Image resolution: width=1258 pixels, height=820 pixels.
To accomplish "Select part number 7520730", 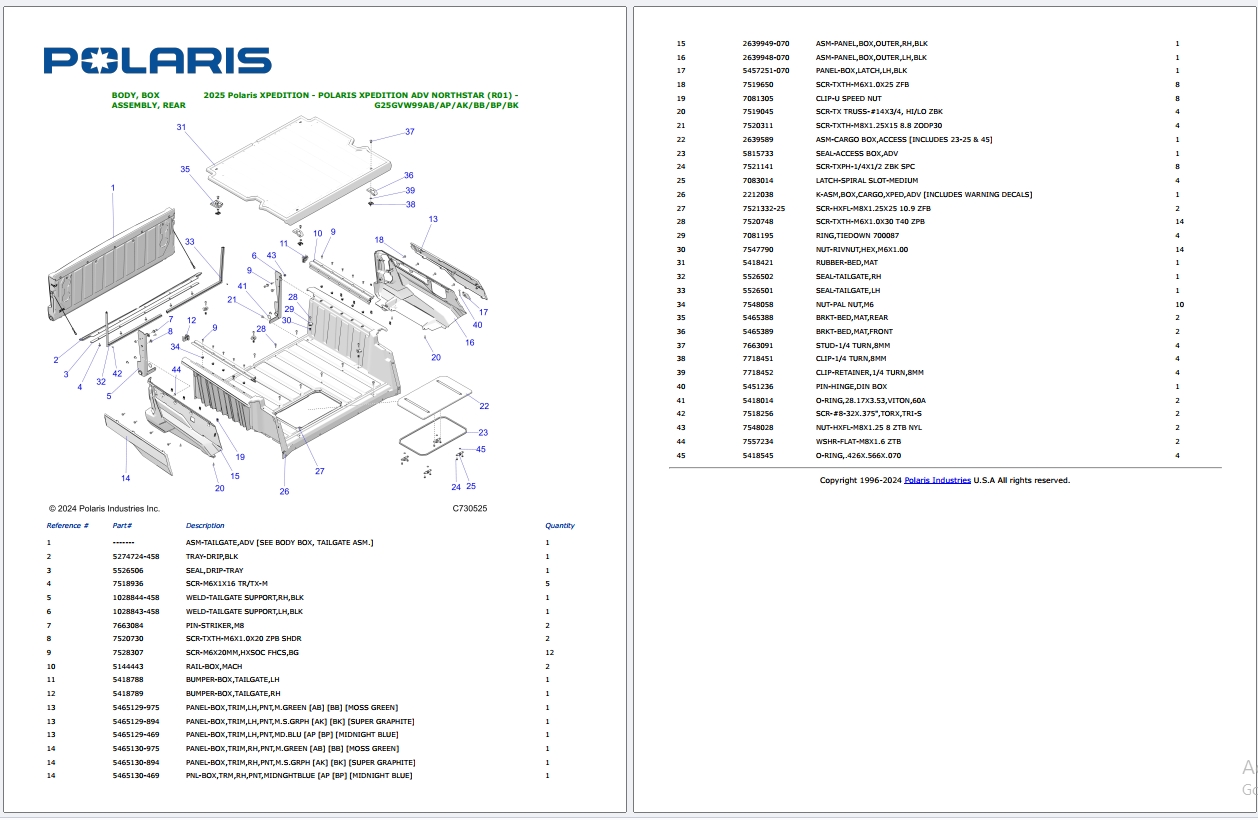I will [x=128, y=638].
